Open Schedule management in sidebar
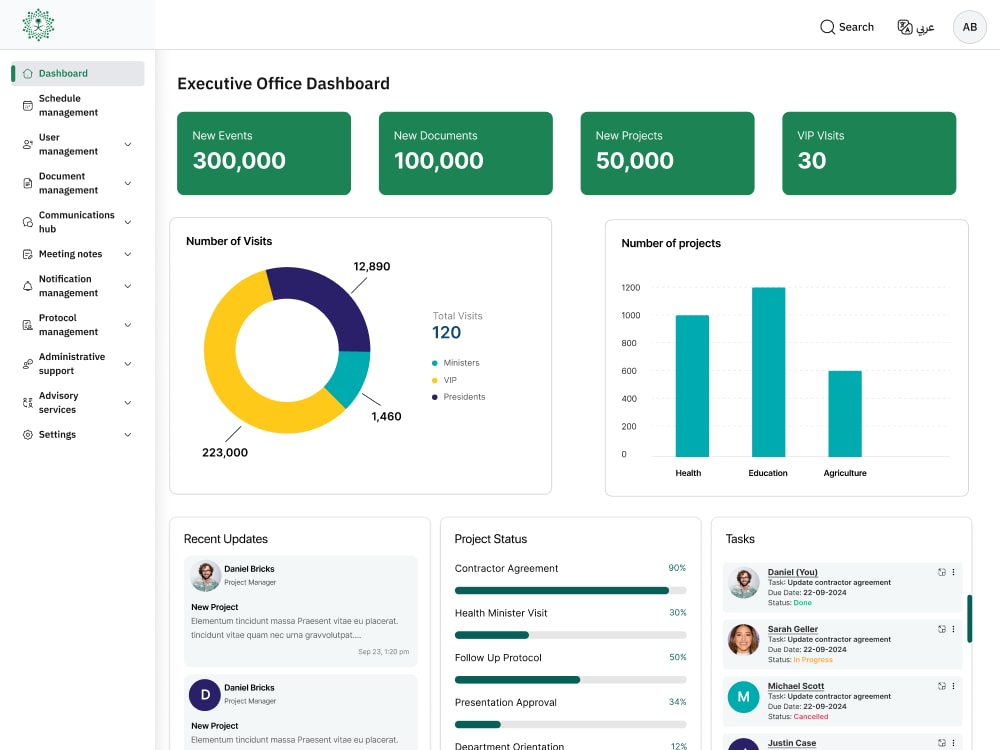1000x750 pixels. (x=68, y=106)
